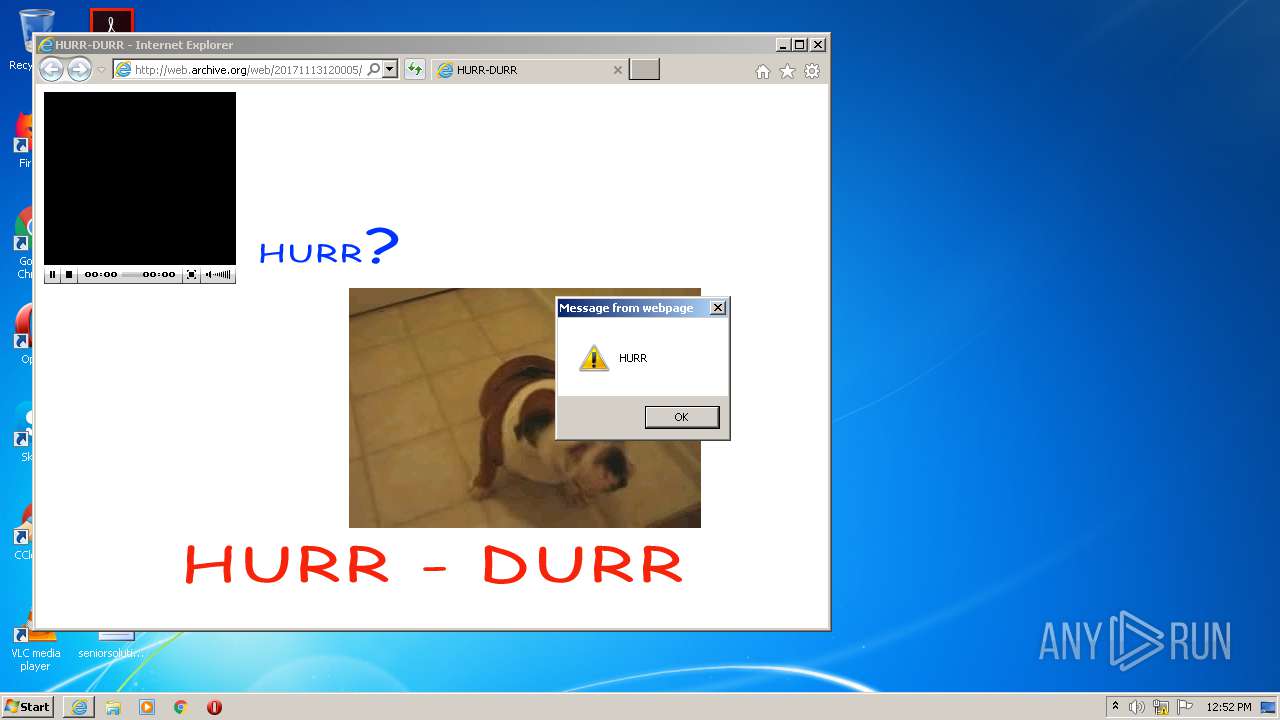The height and width of the screenshot is (720, 1280).
Task: Adjust the media player volume bars
Action: 223,274
